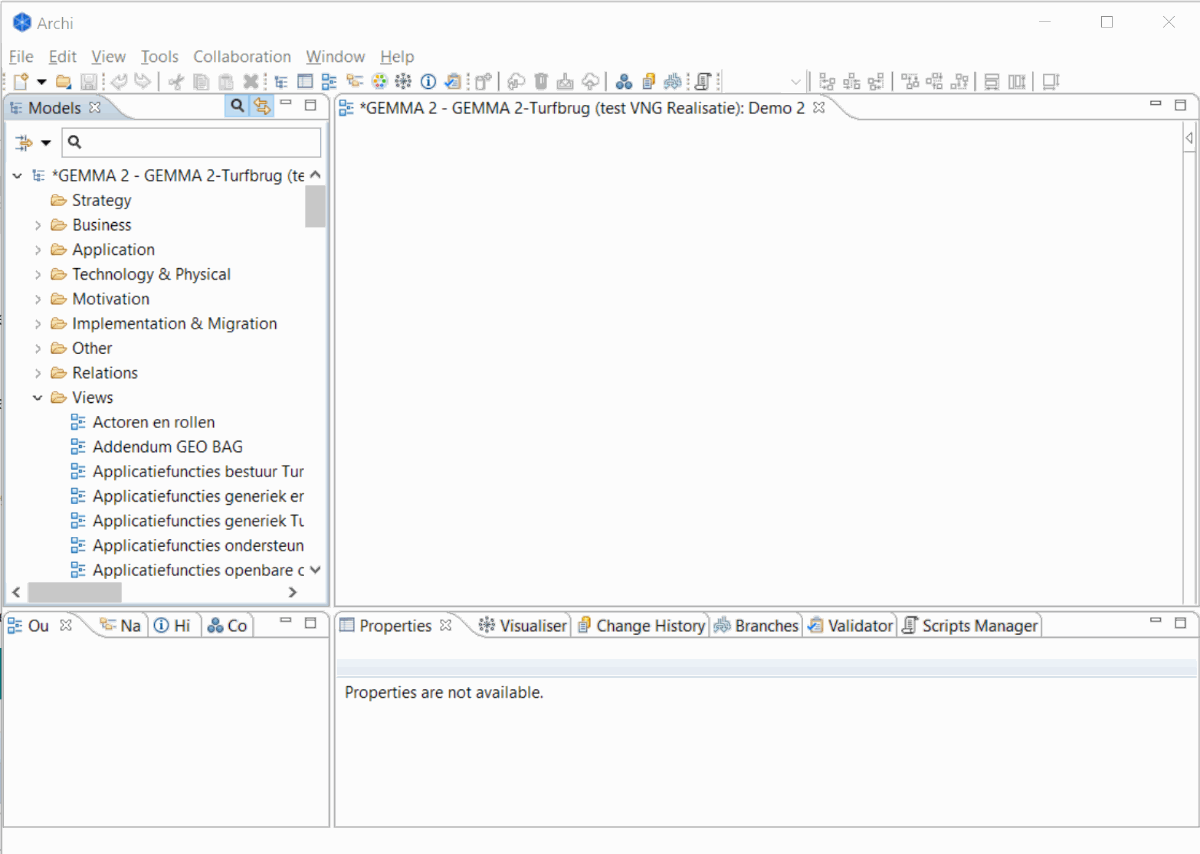The width and height of the screenshot is (1200, 854).
Task: Expand the Implementation & Migration folder
Action: [38, 324]
